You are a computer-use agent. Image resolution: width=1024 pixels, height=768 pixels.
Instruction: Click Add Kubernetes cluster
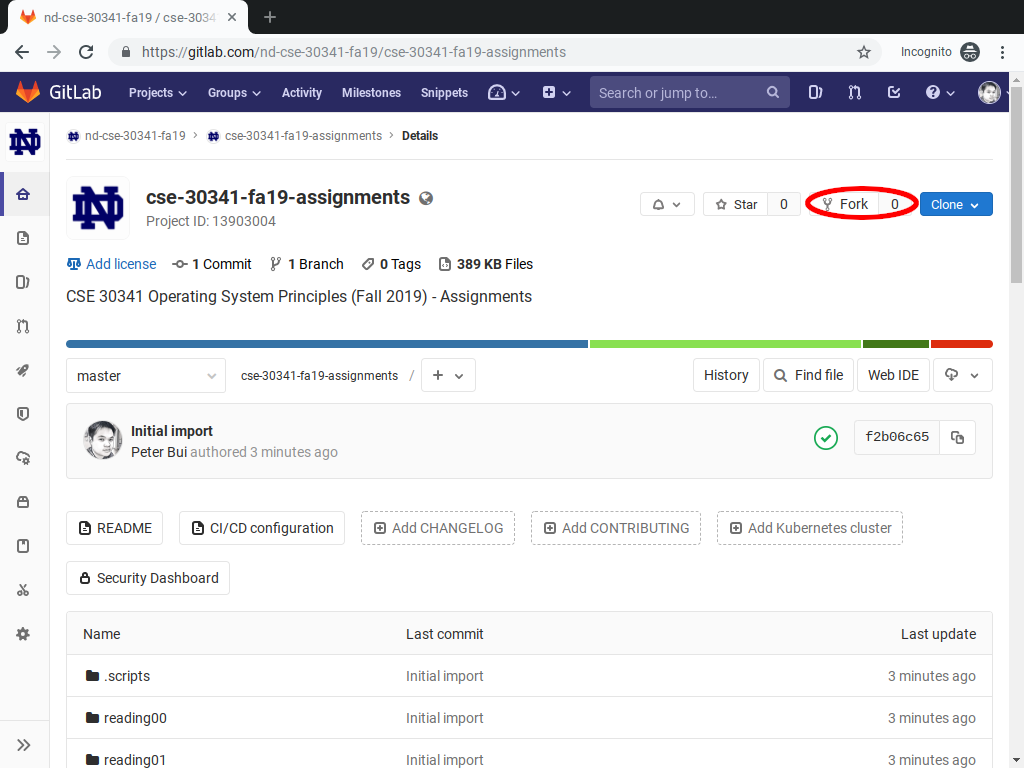(x=810, y=528)
